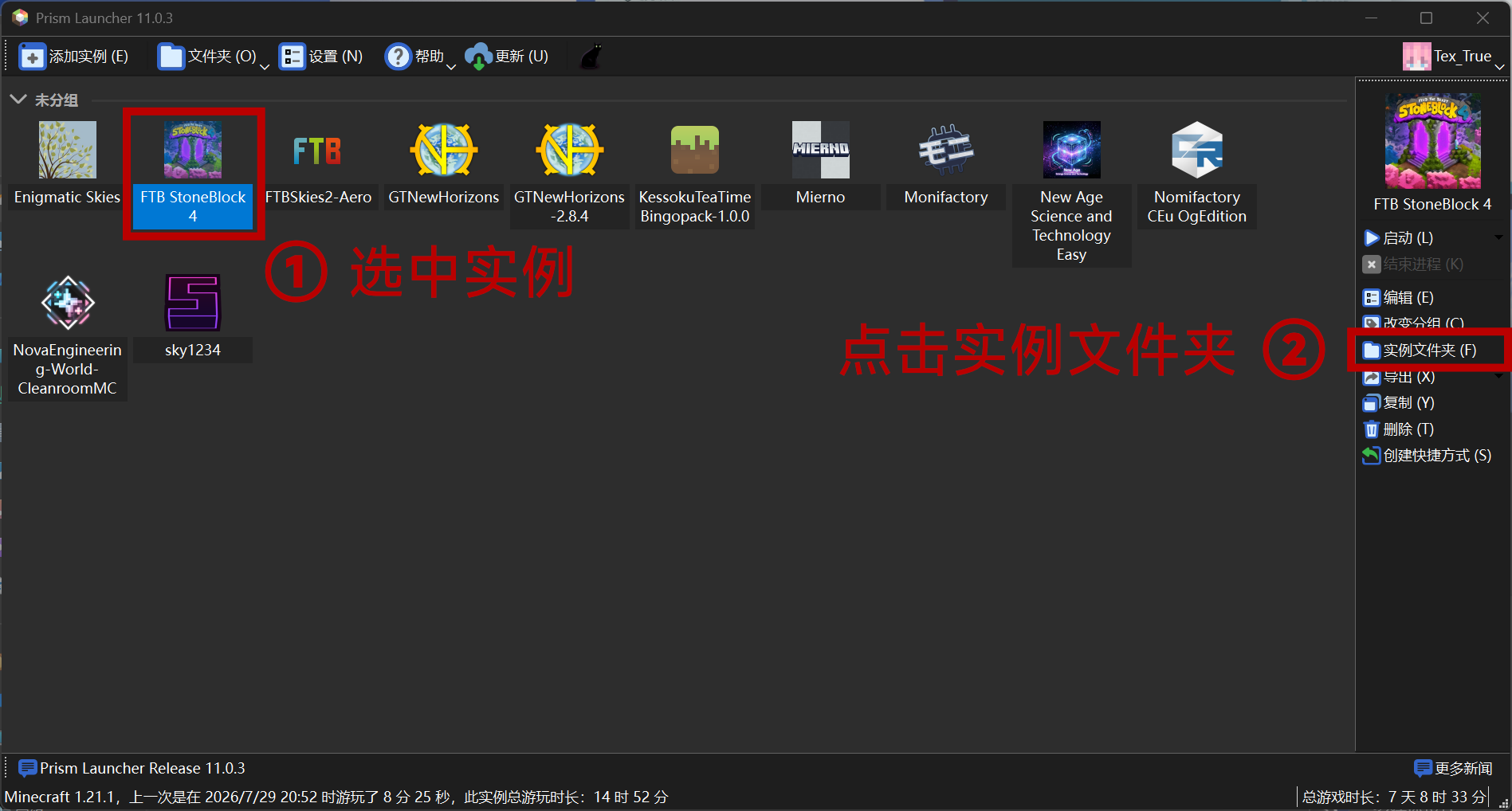Image resolution: width=1512 pixels, height=811 pixels.
Task: Select the New Age Science and Technology icon
Action: click(x=1071, y=150)
